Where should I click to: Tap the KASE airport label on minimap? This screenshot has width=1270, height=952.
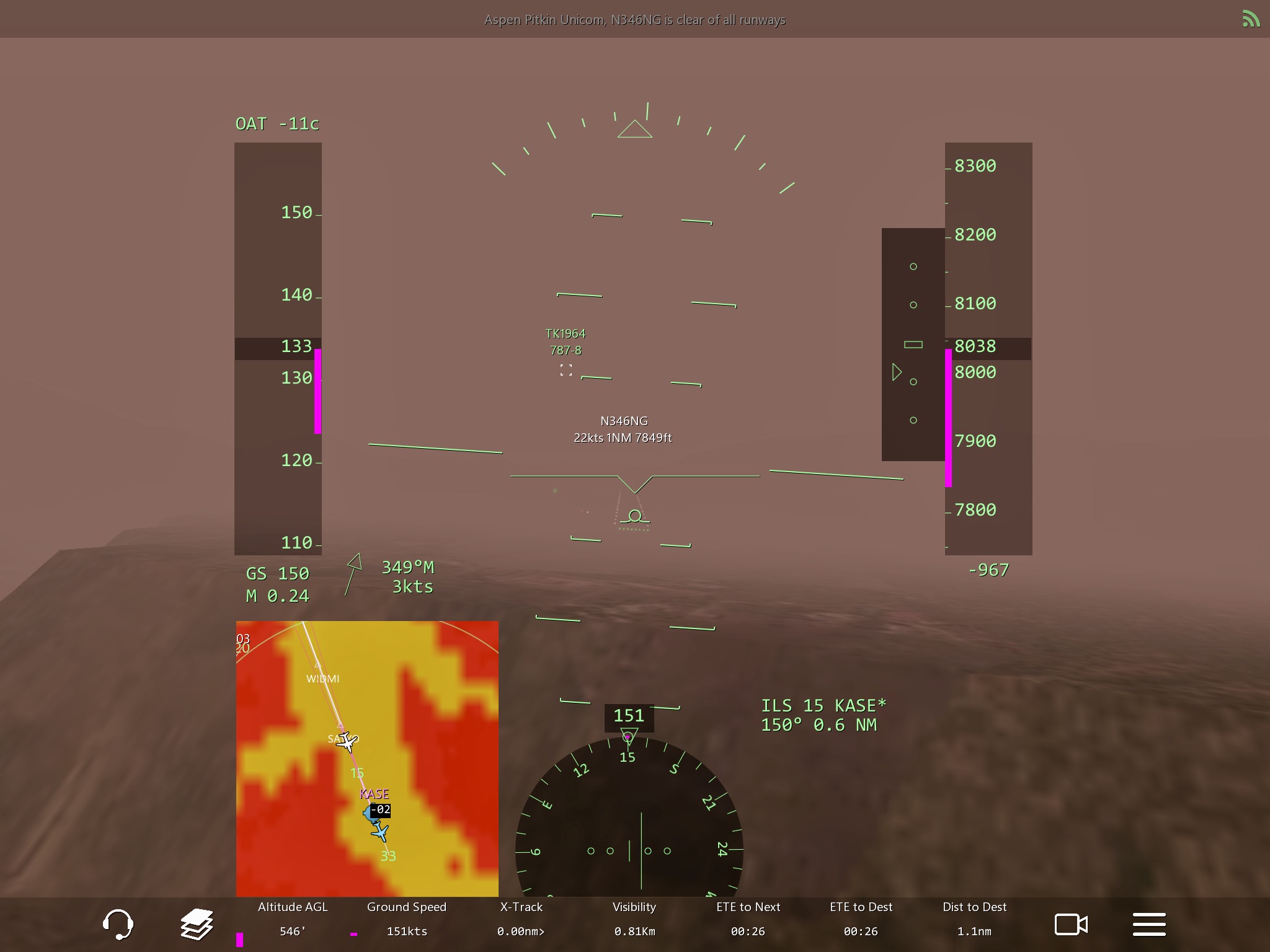pos(375,794)
